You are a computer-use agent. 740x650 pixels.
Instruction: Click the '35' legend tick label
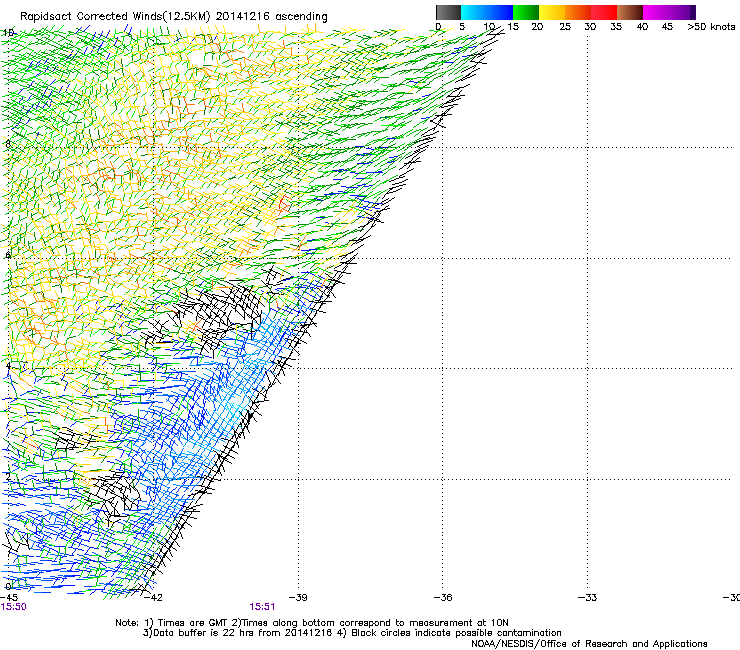pyautogui.click(x=616, y=27)
